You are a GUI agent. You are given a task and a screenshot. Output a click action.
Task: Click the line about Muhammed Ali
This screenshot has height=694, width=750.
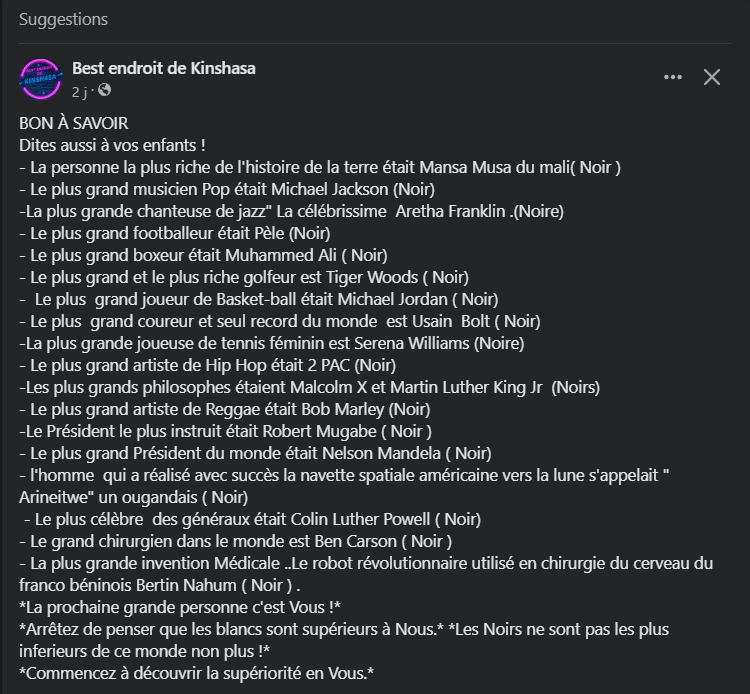[204, 255]
